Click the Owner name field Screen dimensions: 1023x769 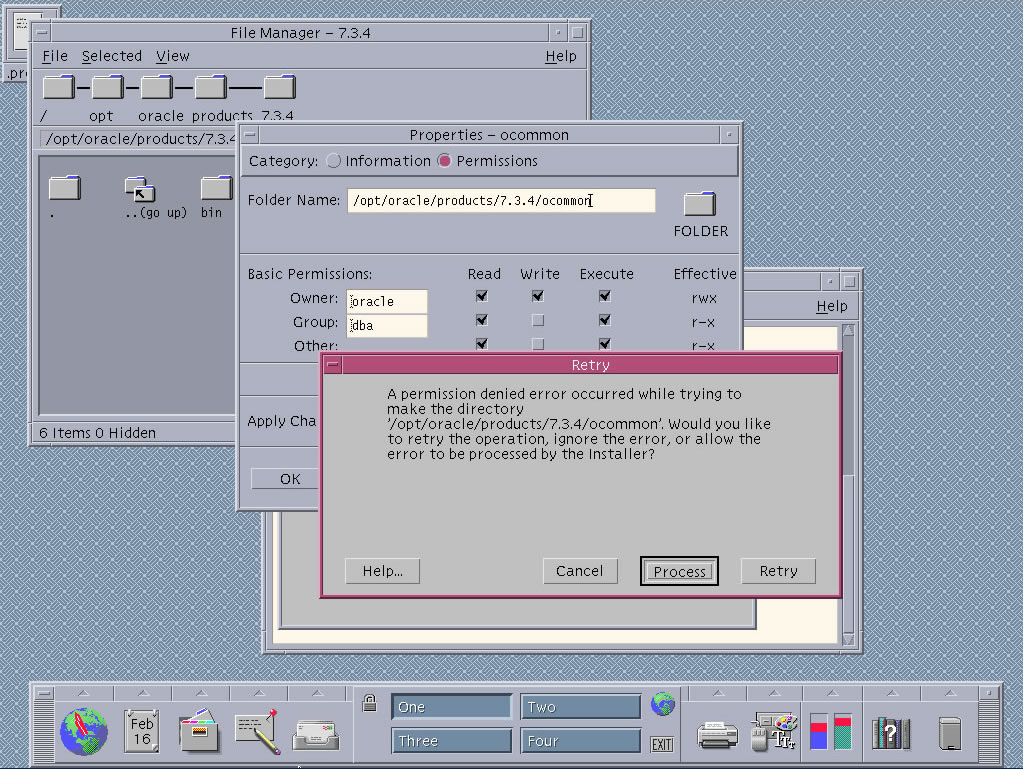[x=387, y=301]
